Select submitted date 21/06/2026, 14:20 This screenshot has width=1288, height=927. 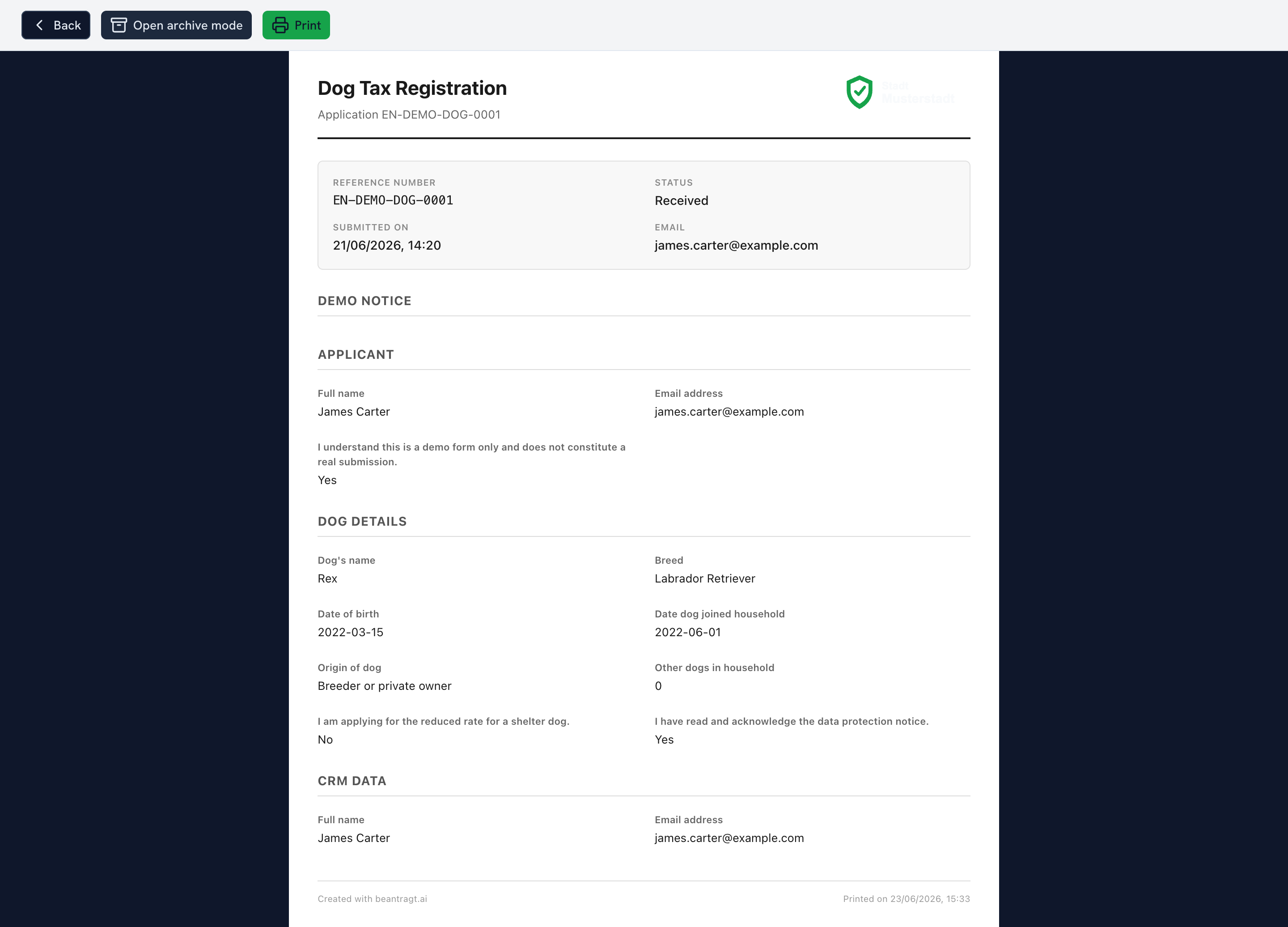(387, 245)
